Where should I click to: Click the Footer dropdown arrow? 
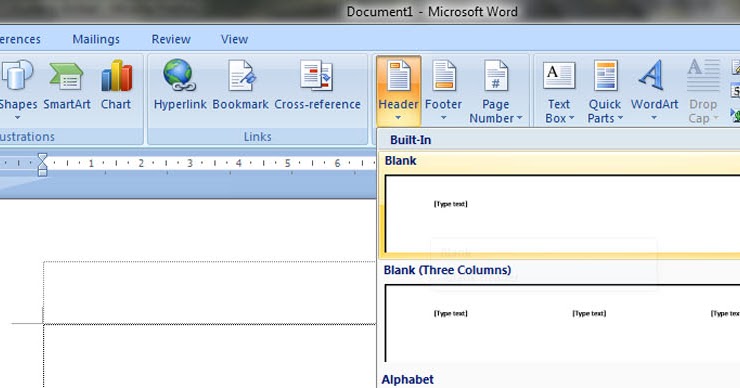pos(443,118)
